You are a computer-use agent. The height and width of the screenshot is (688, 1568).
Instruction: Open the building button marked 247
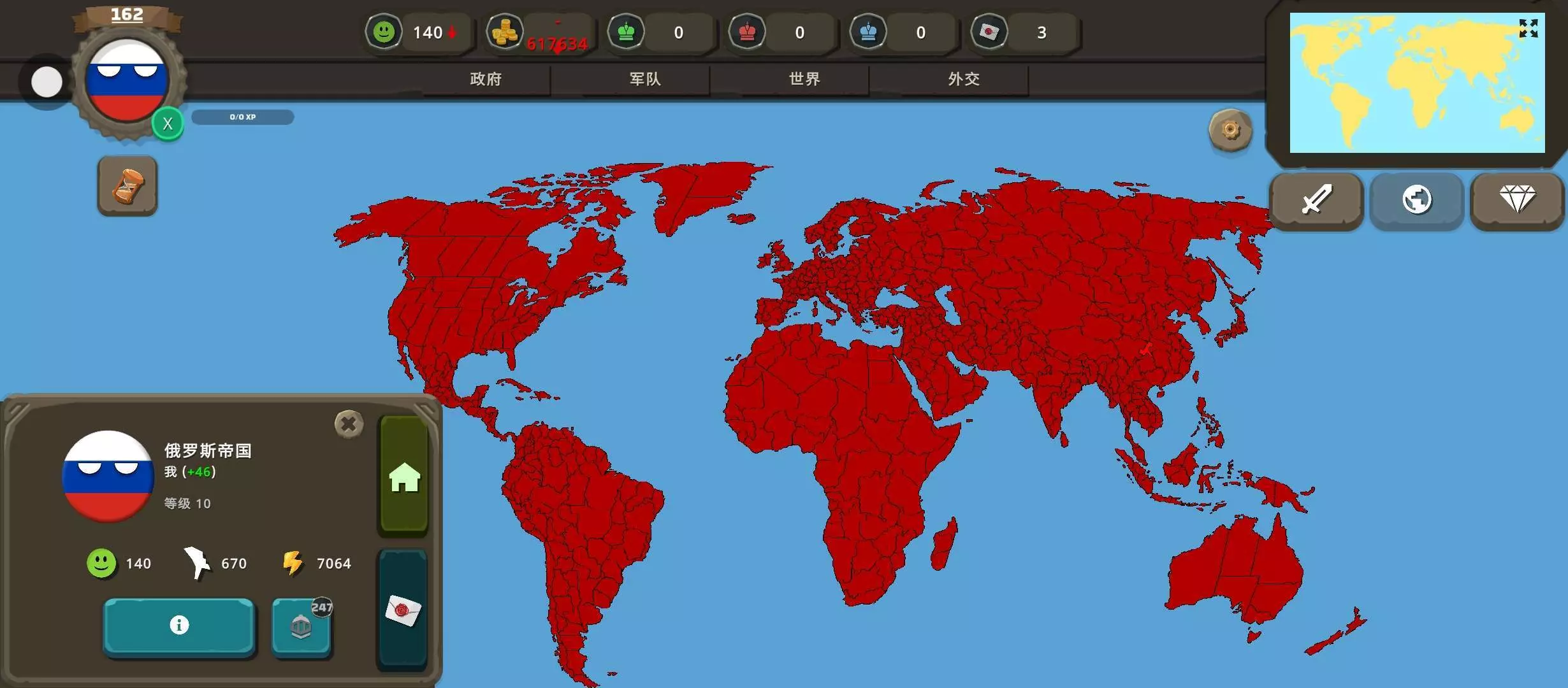pos(301,627)
